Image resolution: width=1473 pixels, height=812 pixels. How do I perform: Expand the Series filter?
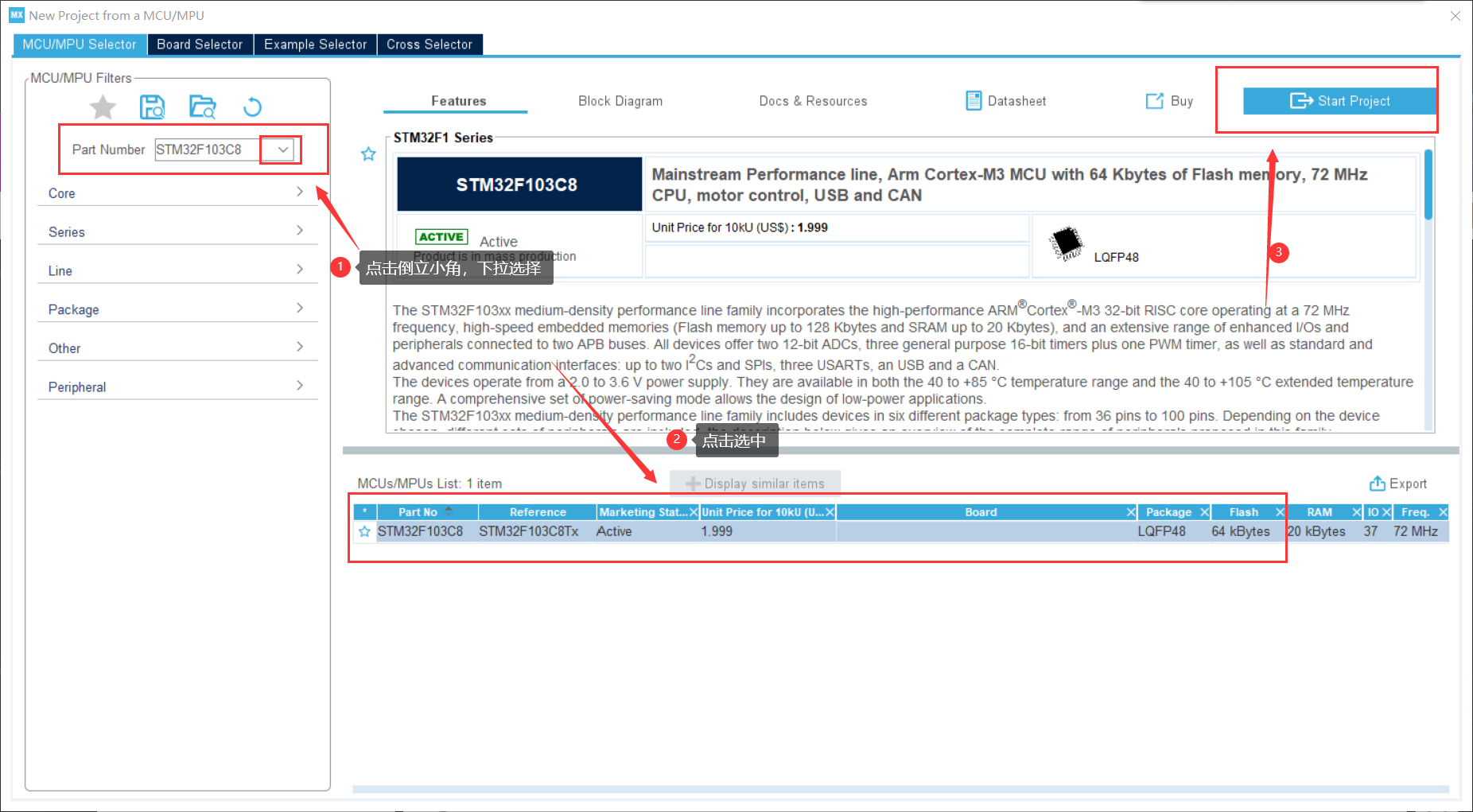click(x=177, y=231)
